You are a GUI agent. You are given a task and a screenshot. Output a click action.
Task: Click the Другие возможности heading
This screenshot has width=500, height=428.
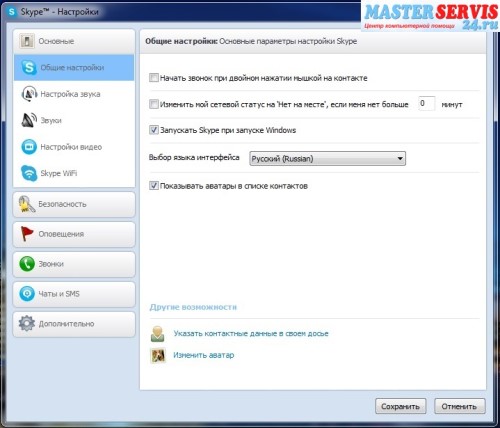pos(193,307)
